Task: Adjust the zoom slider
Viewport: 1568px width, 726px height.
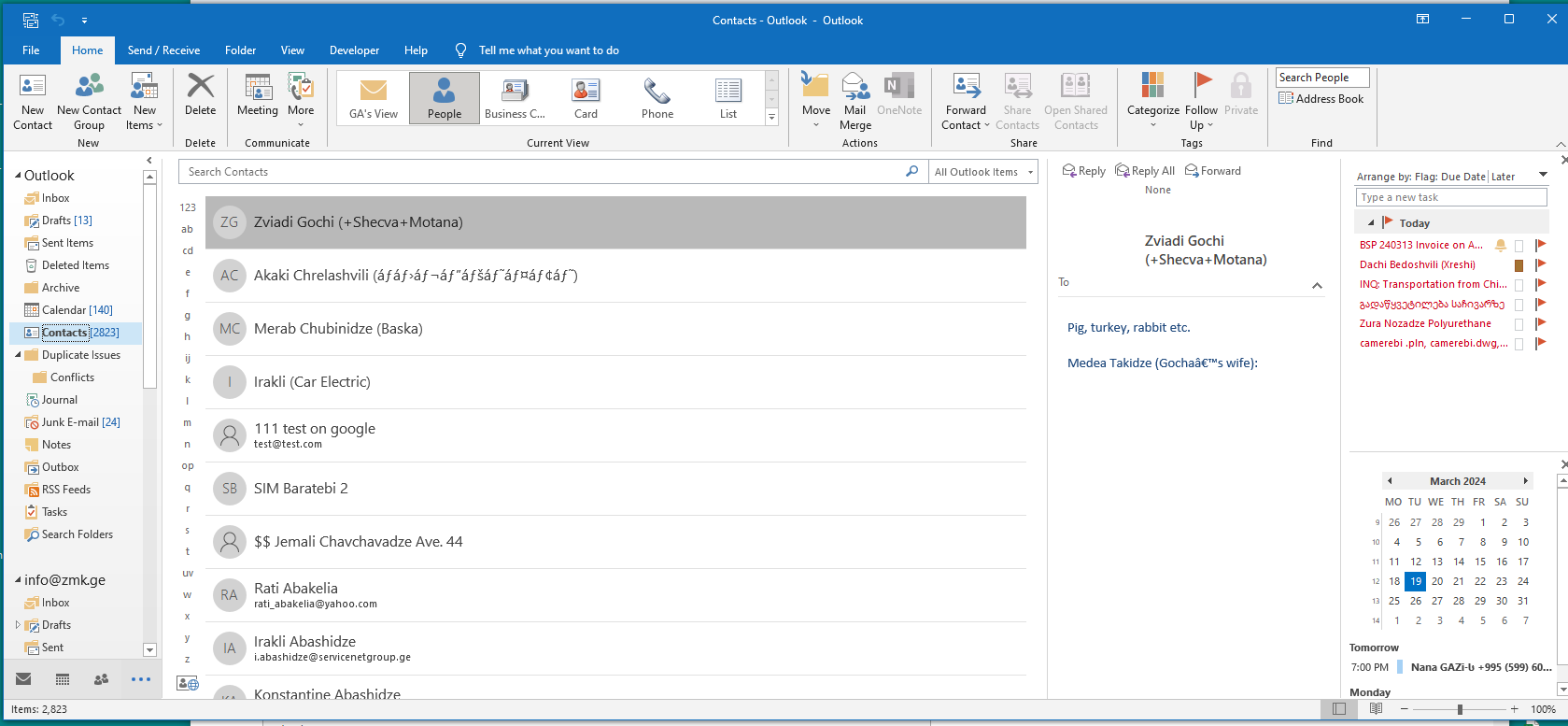Action: tap(1460, 709)
